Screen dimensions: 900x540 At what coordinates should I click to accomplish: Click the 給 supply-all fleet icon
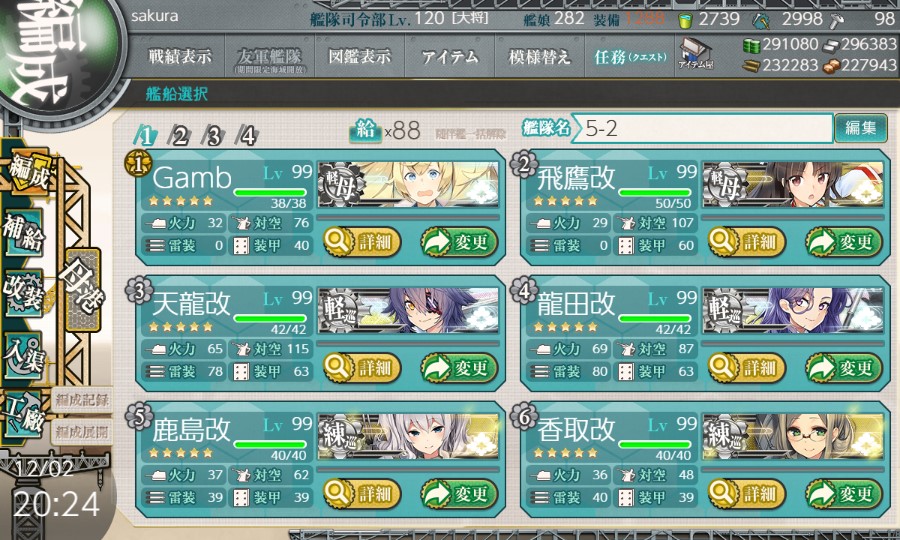(x=366, y=131)
